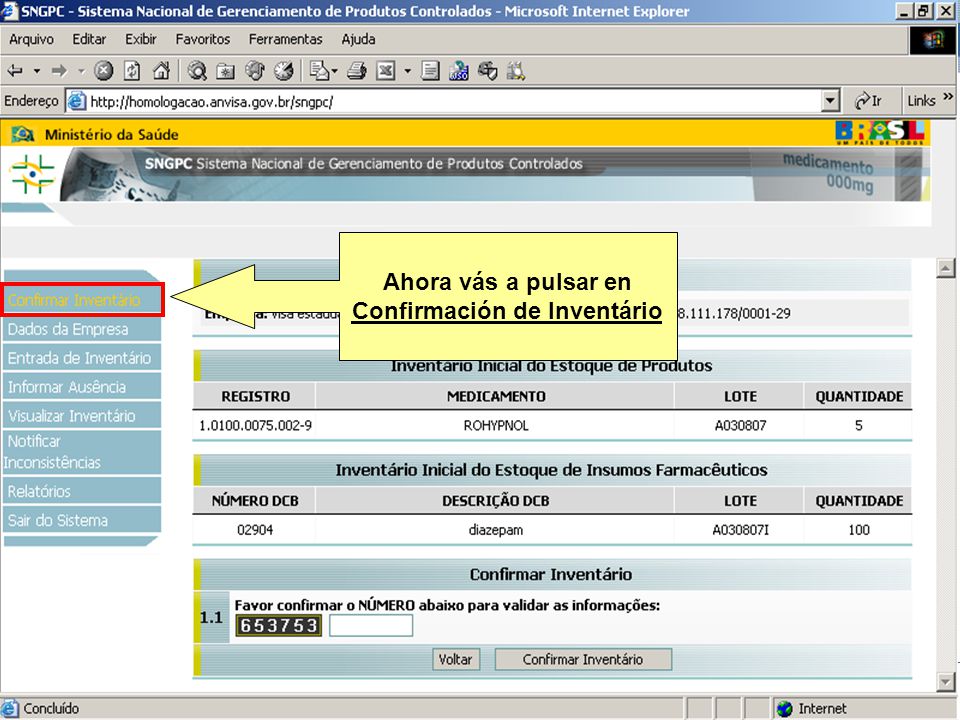
Task: Open the Favorites toolbar icon
Action: tap(225, 71)
